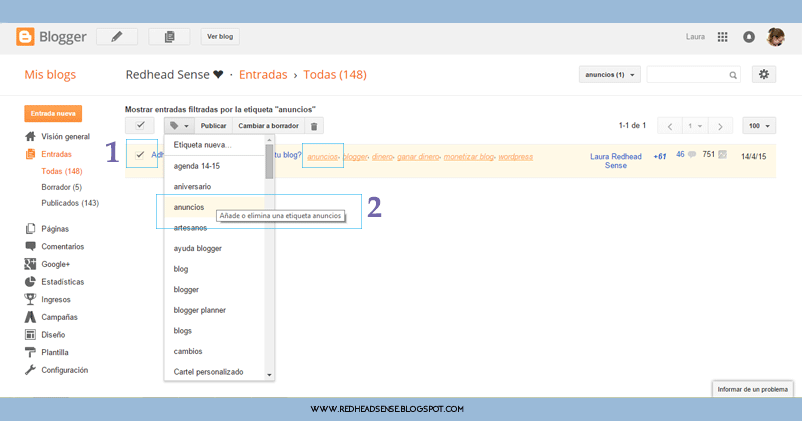802x421 pixels.
Task: Click Cambiar a borrador button
Action: [x=269, y=126]
